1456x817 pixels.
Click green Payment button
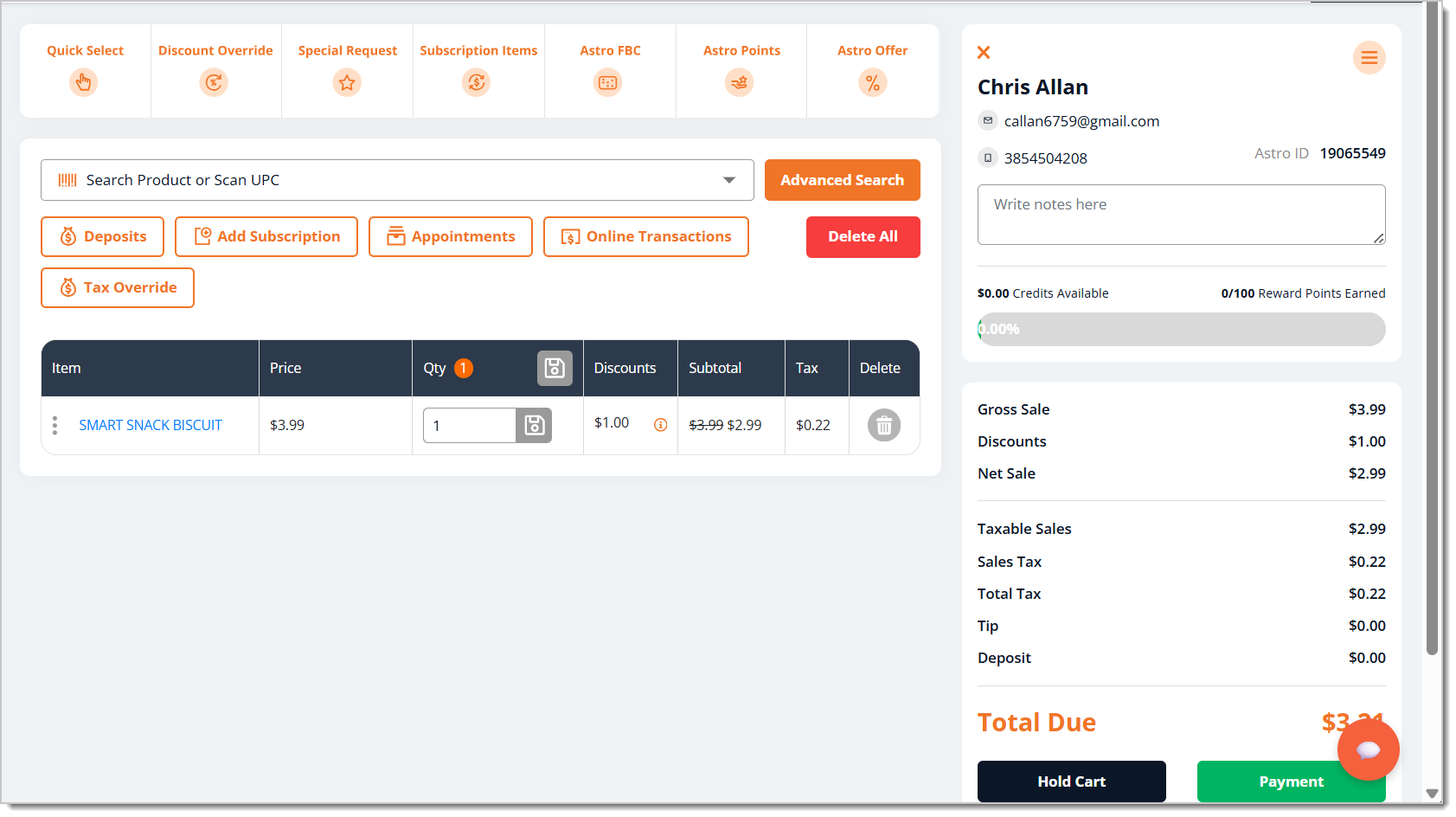click(1291, 782)
